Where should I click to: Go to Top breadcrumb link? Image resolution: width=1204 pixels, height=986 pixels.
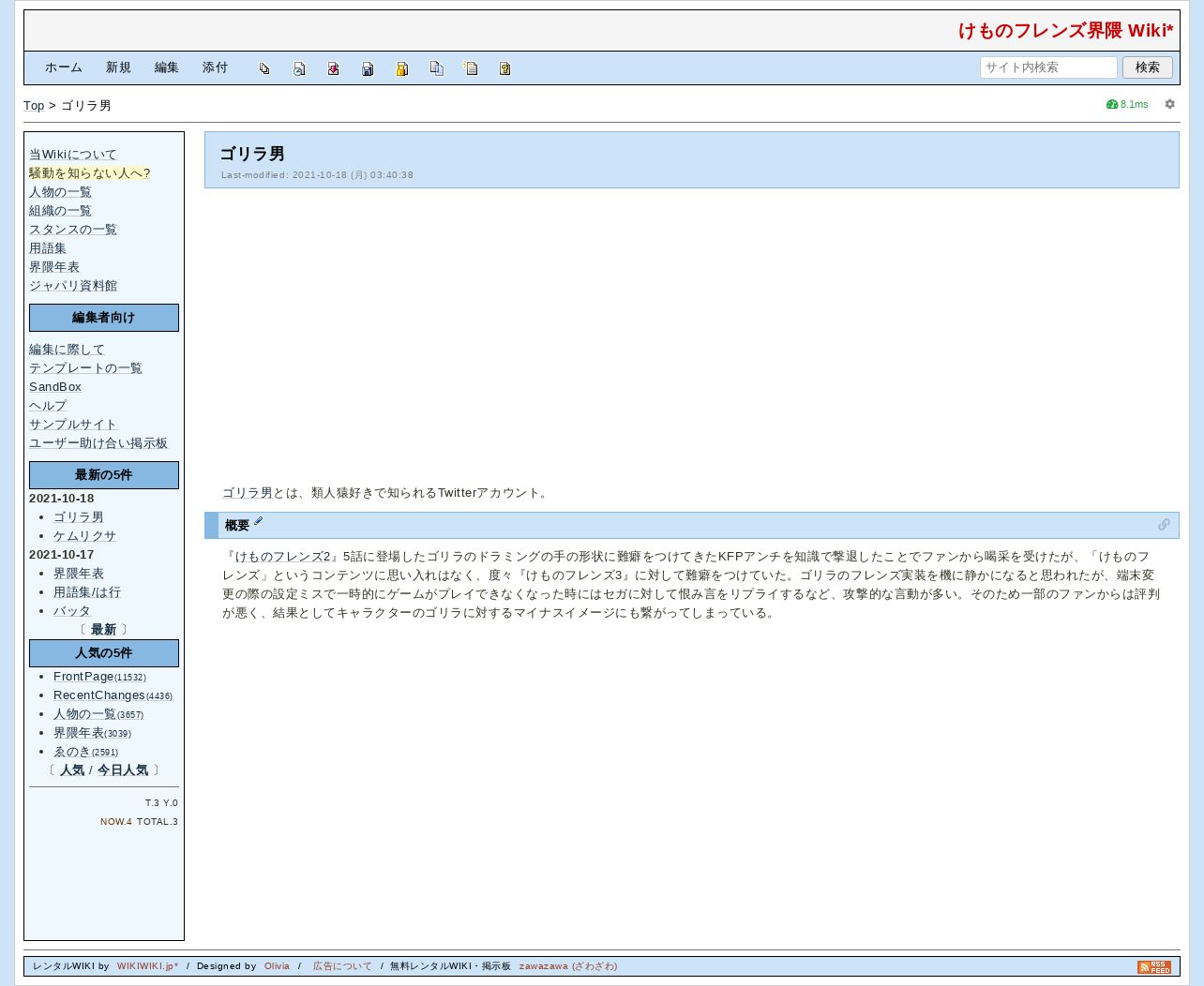34,106
